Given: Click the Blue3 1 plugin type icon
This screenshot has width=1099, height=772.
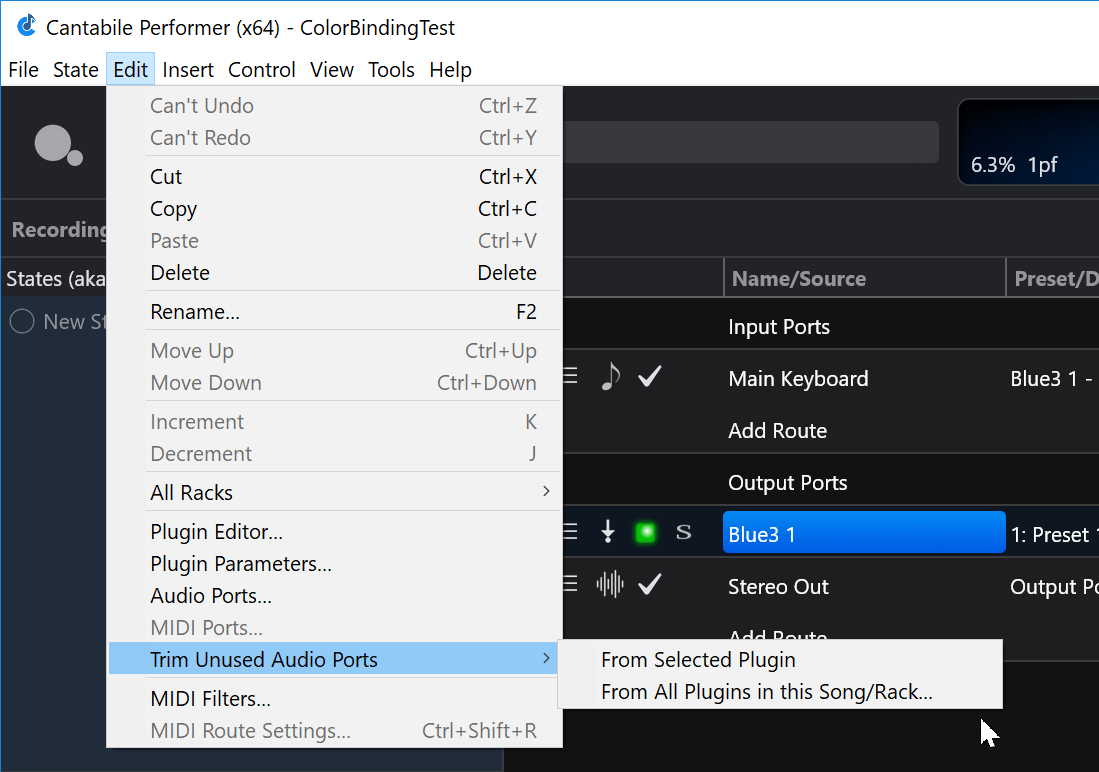Looking at the screenshot, I should tap(608, 532).
